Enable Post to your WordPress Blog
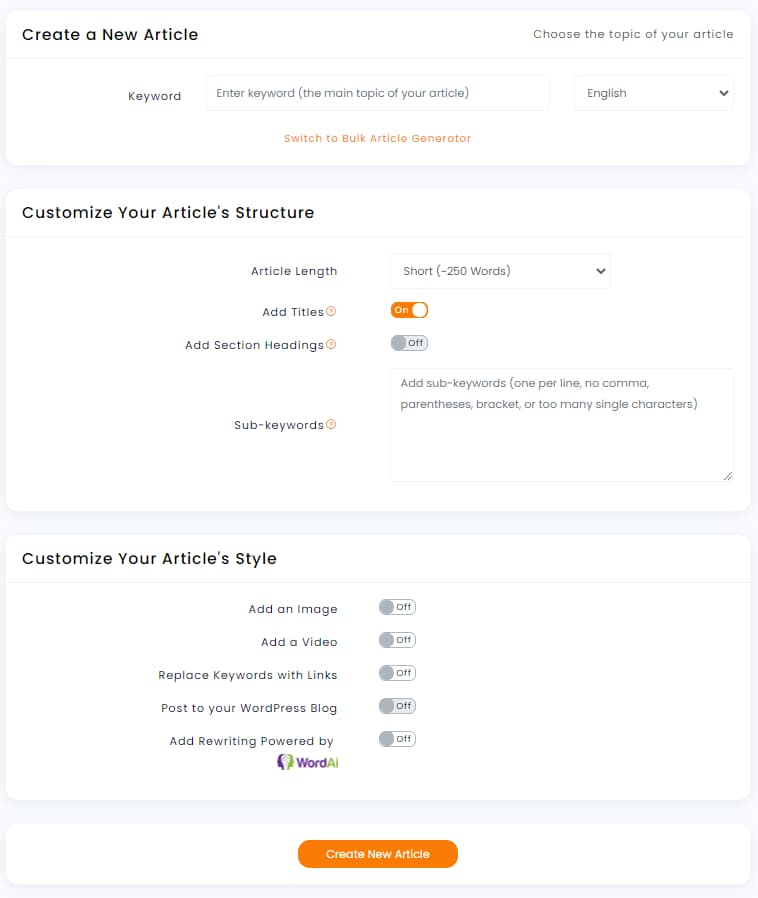Screen dimensions: 758x898 click(397, 706)
